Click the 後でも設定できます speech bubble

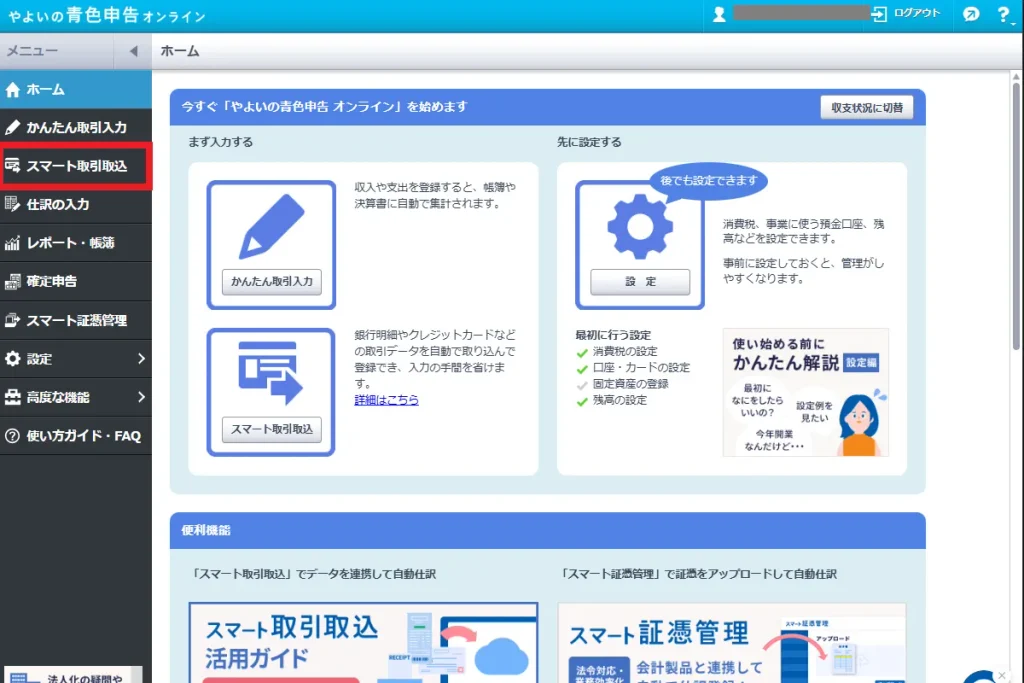point(708,181)
